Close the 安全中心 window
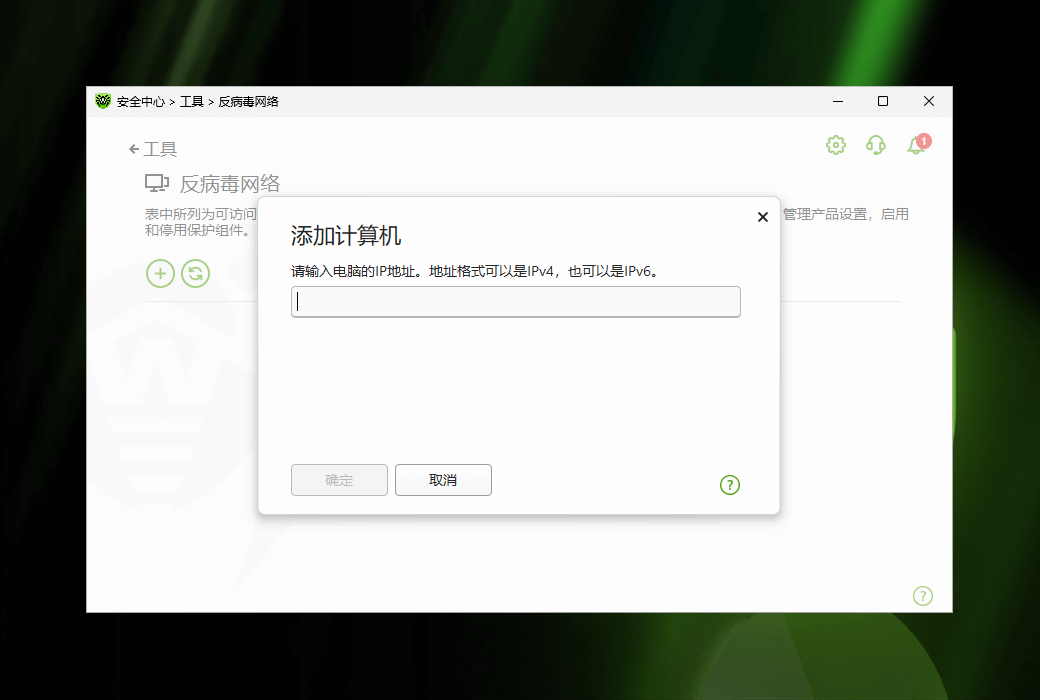This screenshot has height=700, width=1040. click(x=929, y=102)
